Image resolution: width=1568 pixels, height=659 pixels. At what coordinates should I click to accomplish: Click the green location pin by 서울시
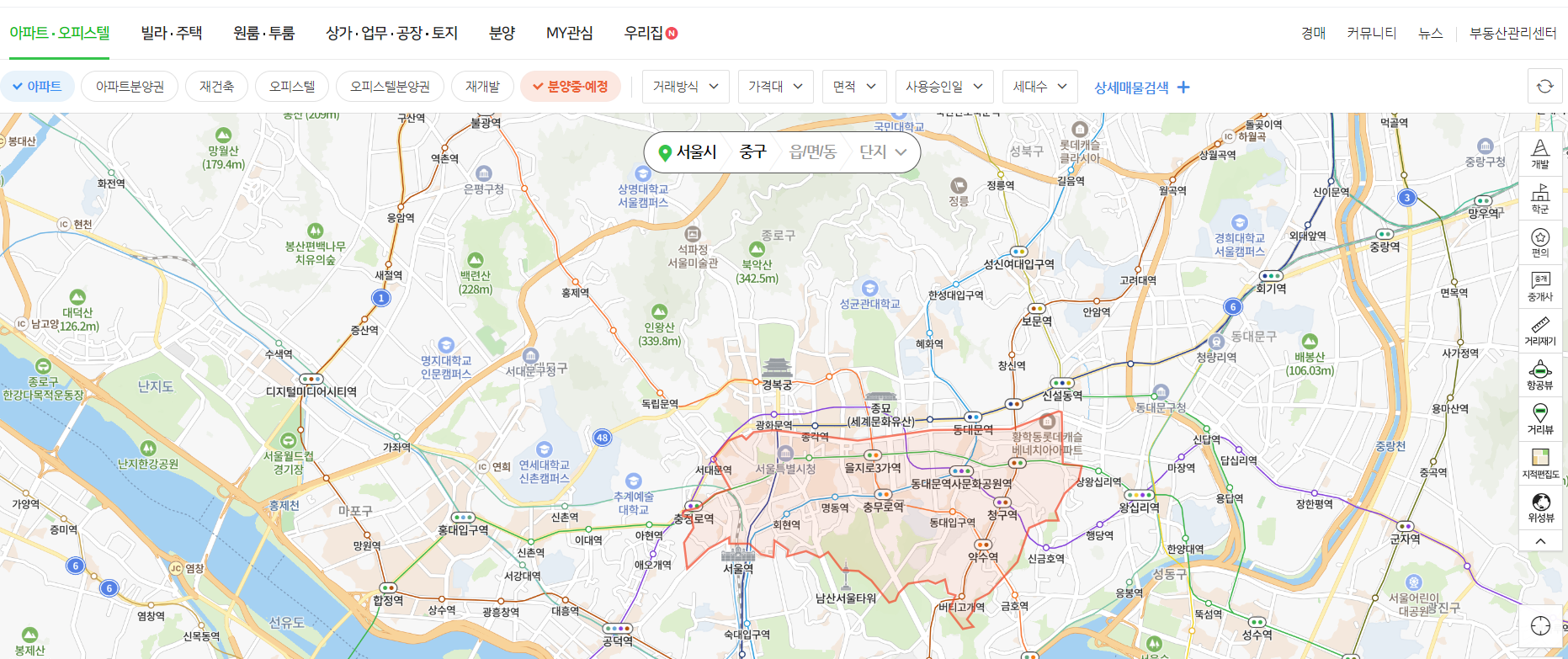pos(665,152)
